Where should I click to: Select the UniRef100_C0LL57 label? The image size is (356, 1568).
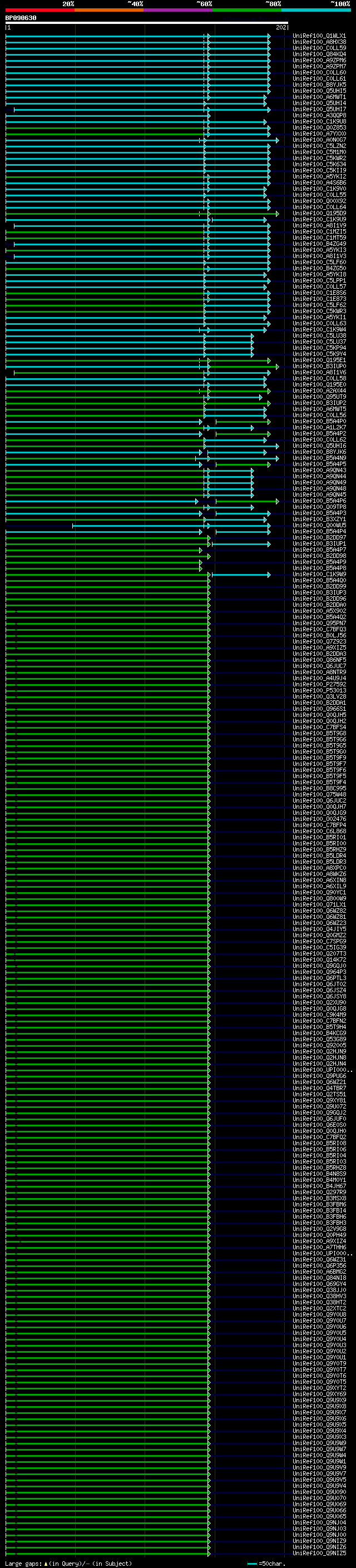coord(319,286)
